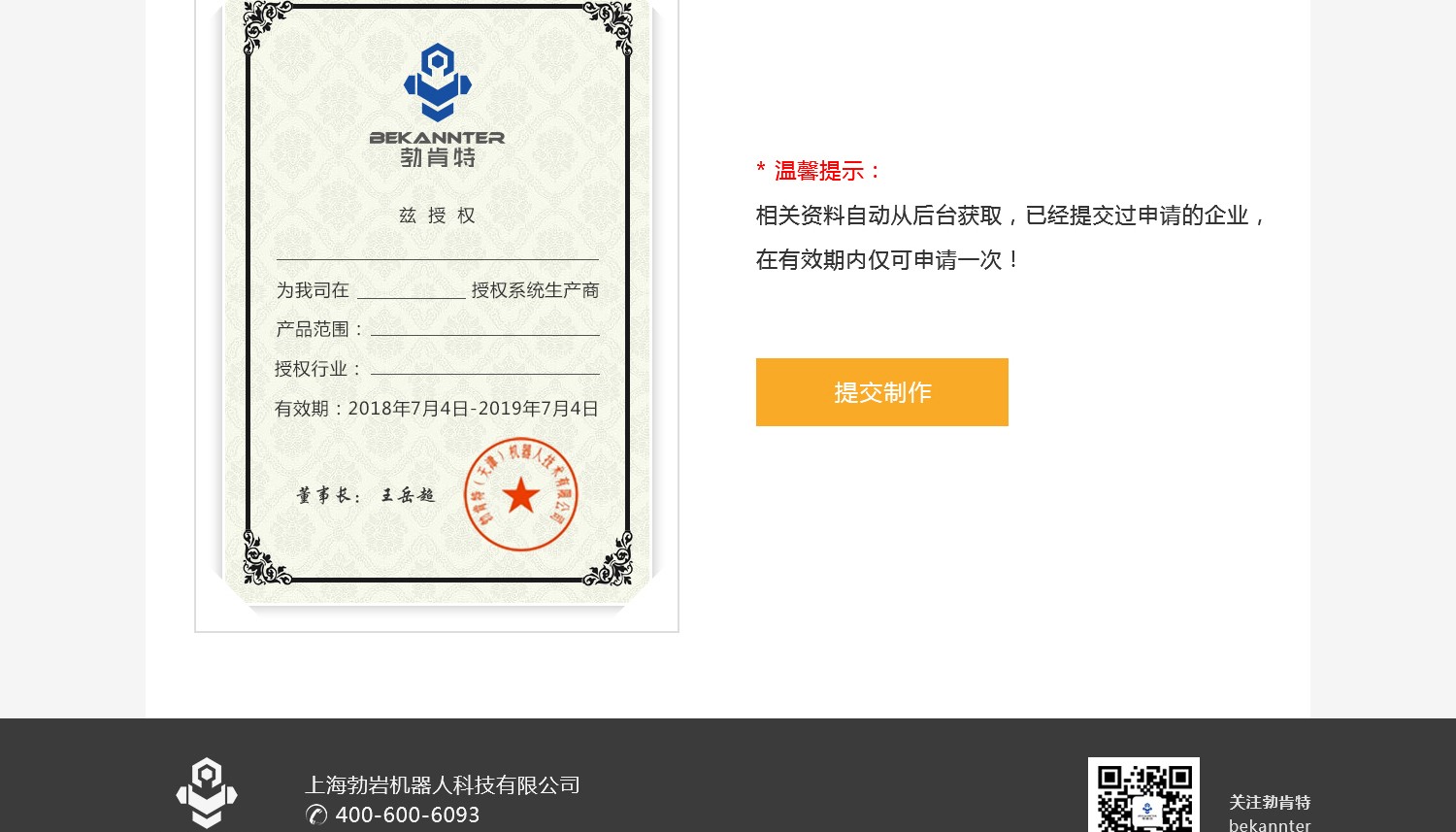Click the 授权行业 blank line
Viewport: 1456px width, 832px height.
485,374
